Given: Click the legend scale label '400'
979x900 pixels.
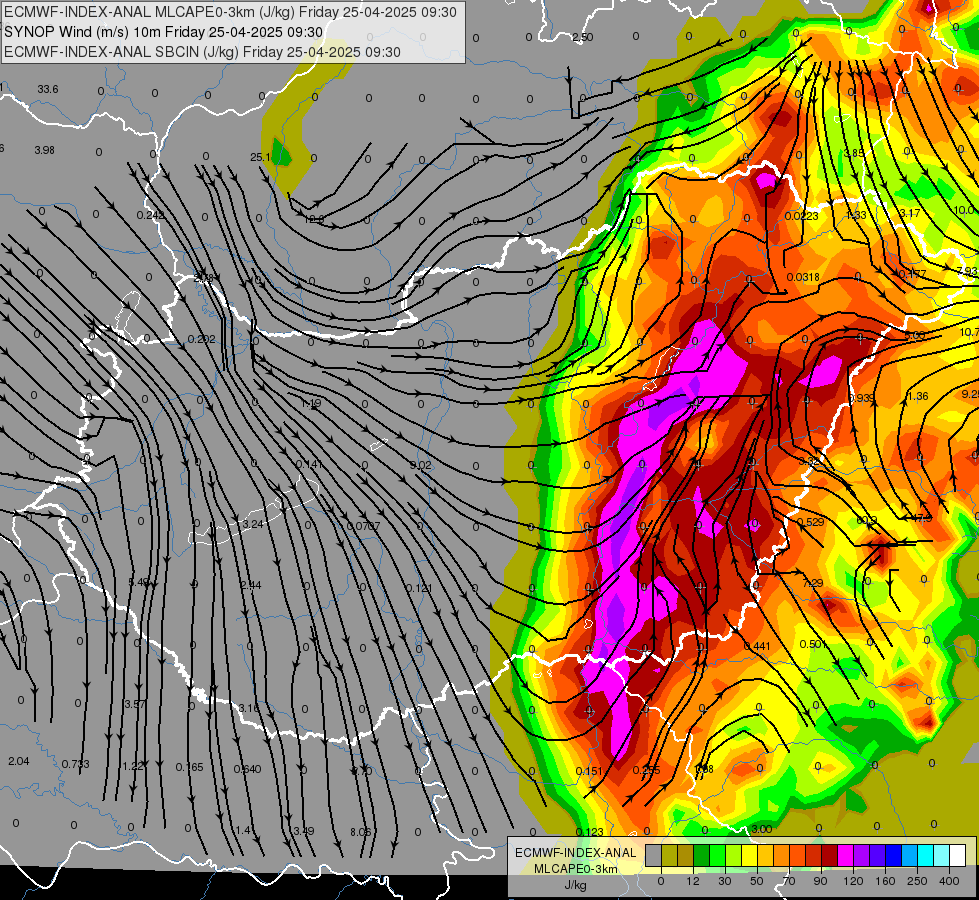Looking at the screenshot, I should tap(949, 881).
